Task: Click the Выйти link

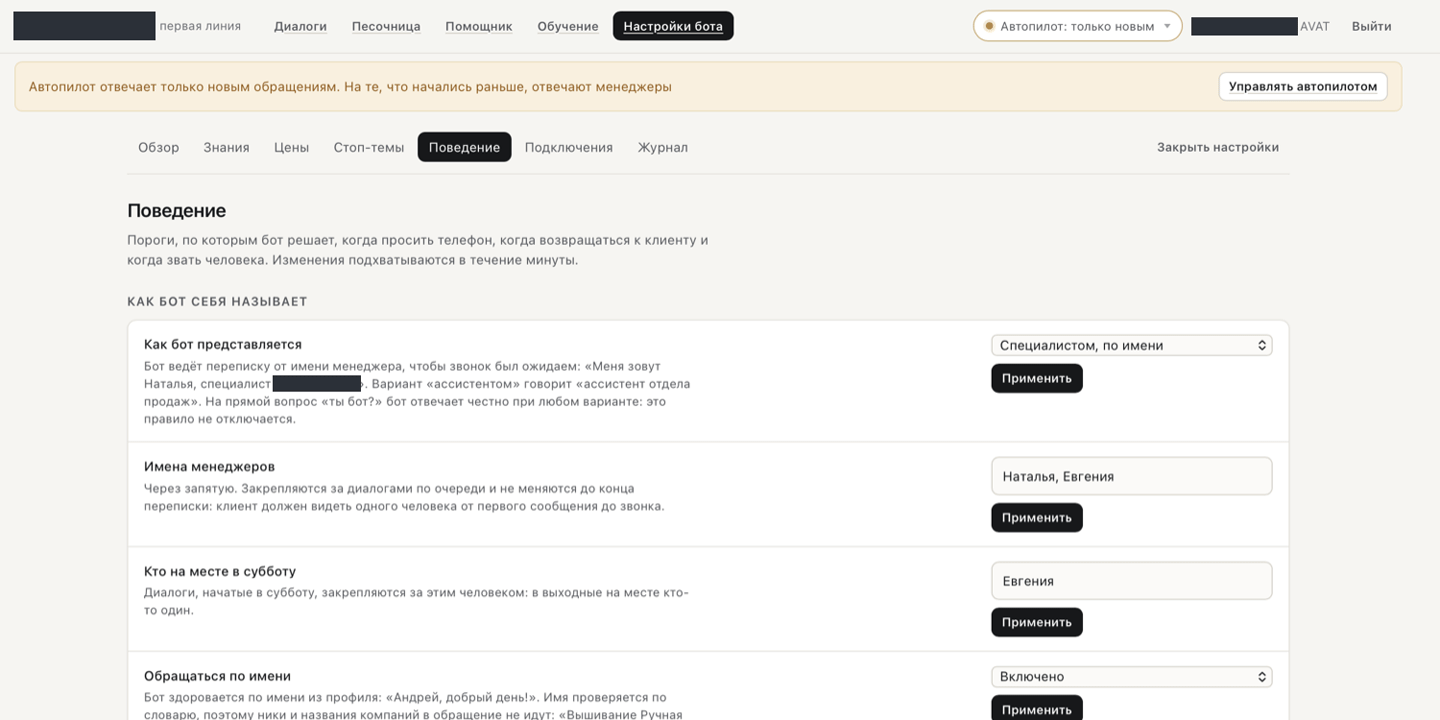Action: [1371, 26]
